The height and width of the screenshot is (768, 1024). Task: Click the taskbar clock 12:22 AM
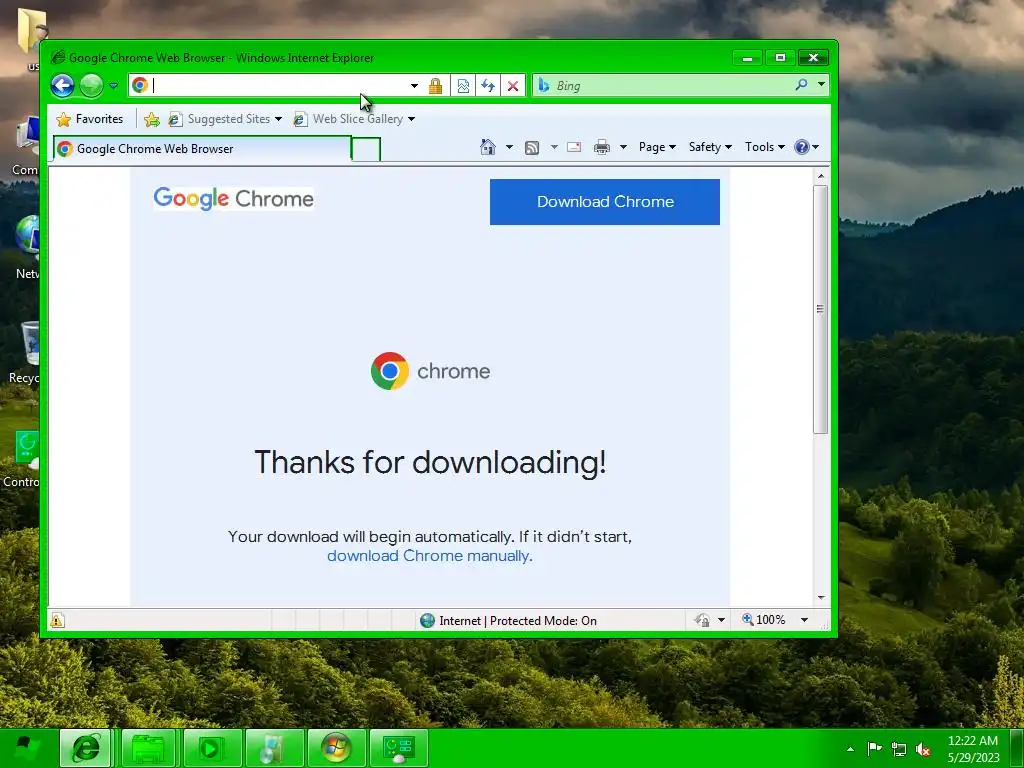tap(973, 741)
